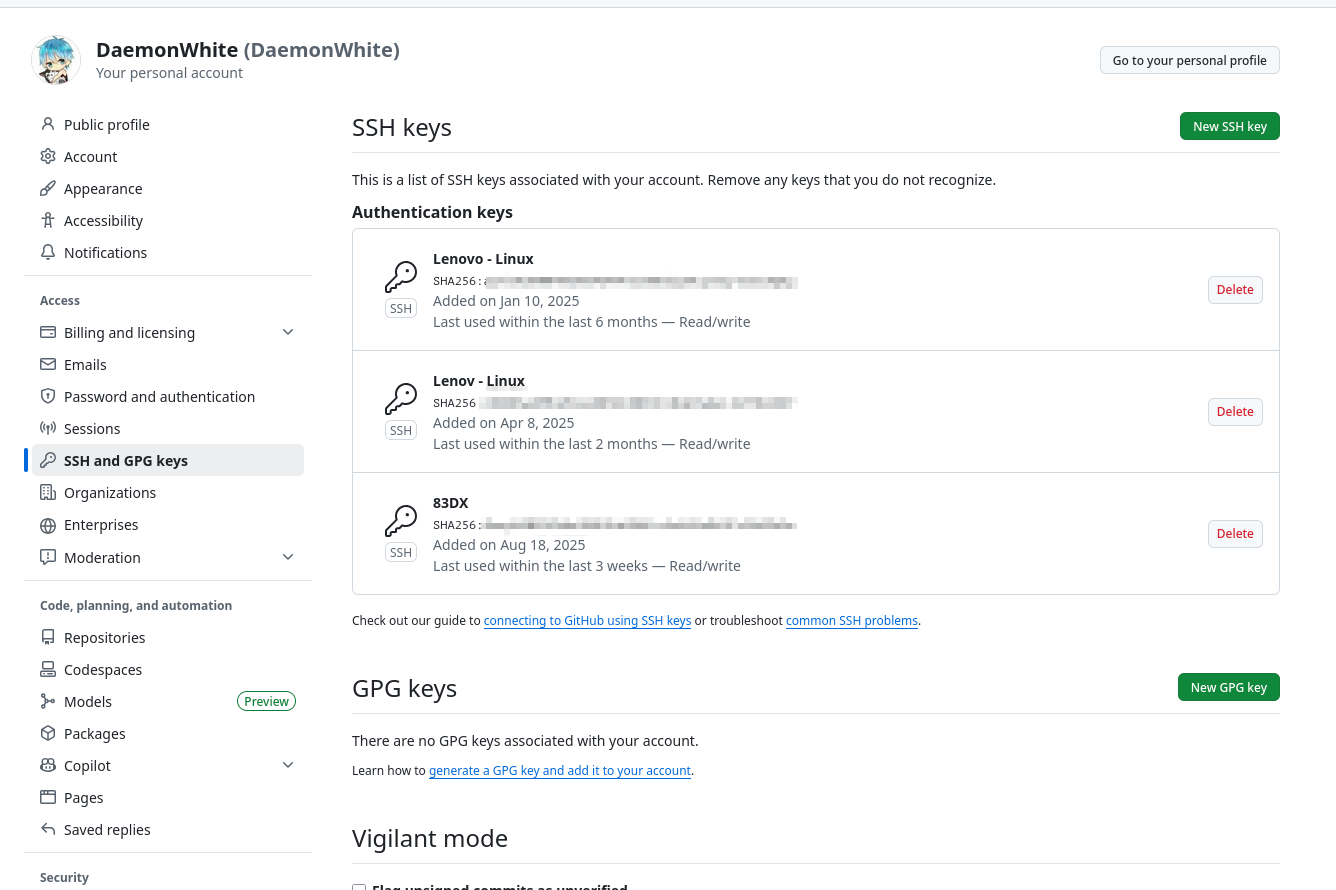This screenshot has height=890, width=1336.
Task: Delete the 83DX SSH key
Action: pyautogui.click(x=1234, y=534)
